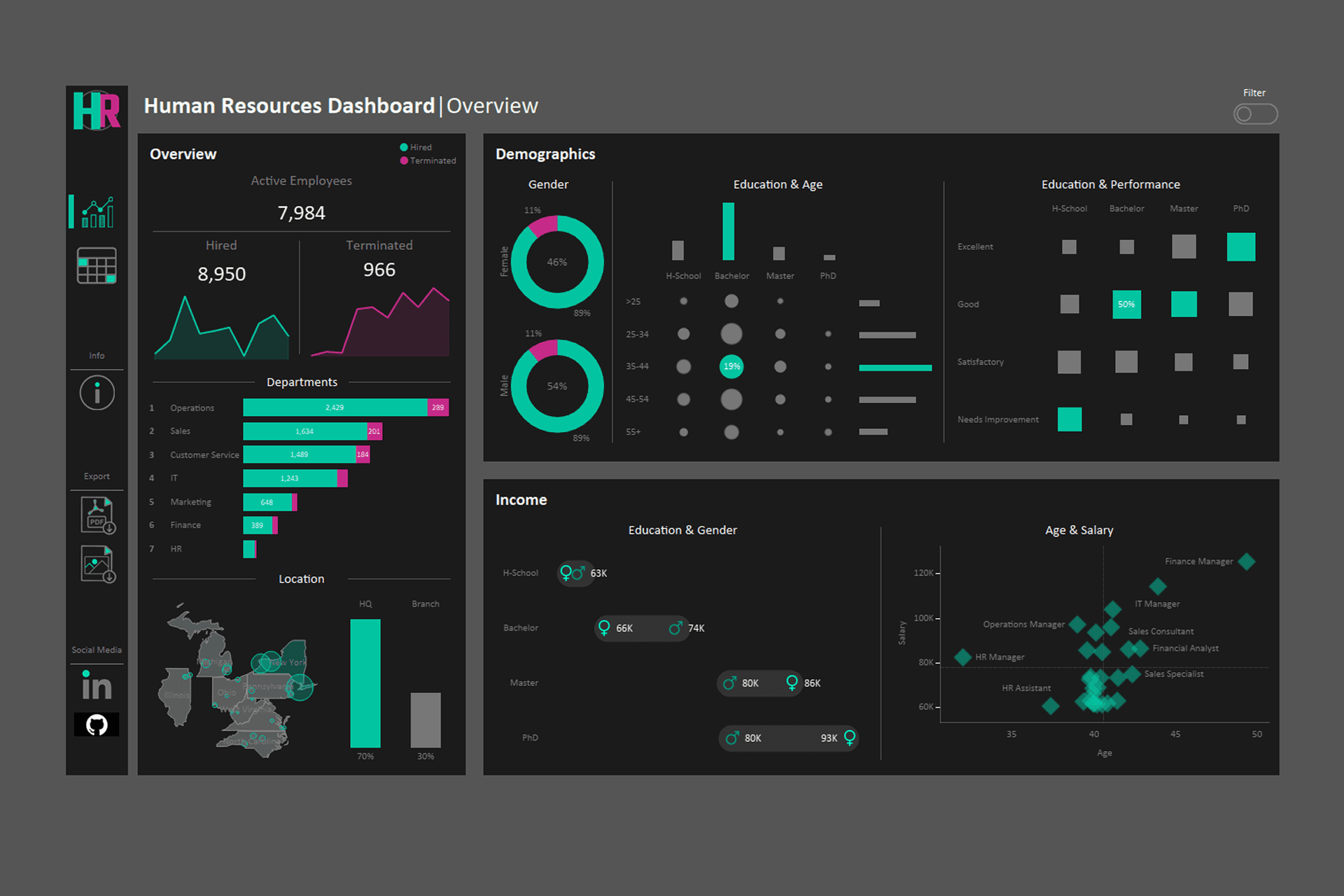This screenshot has width=1344, height=896.
Task: Click the Excellent PhD teal square
Action: [1240, 247]
